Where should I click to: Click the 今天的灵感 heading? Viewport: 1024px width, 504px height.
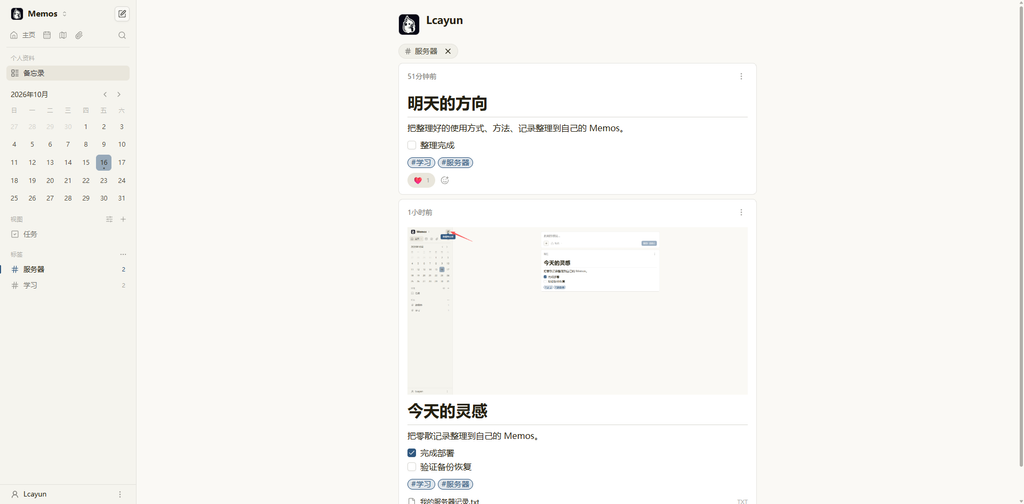coord(447,411)
